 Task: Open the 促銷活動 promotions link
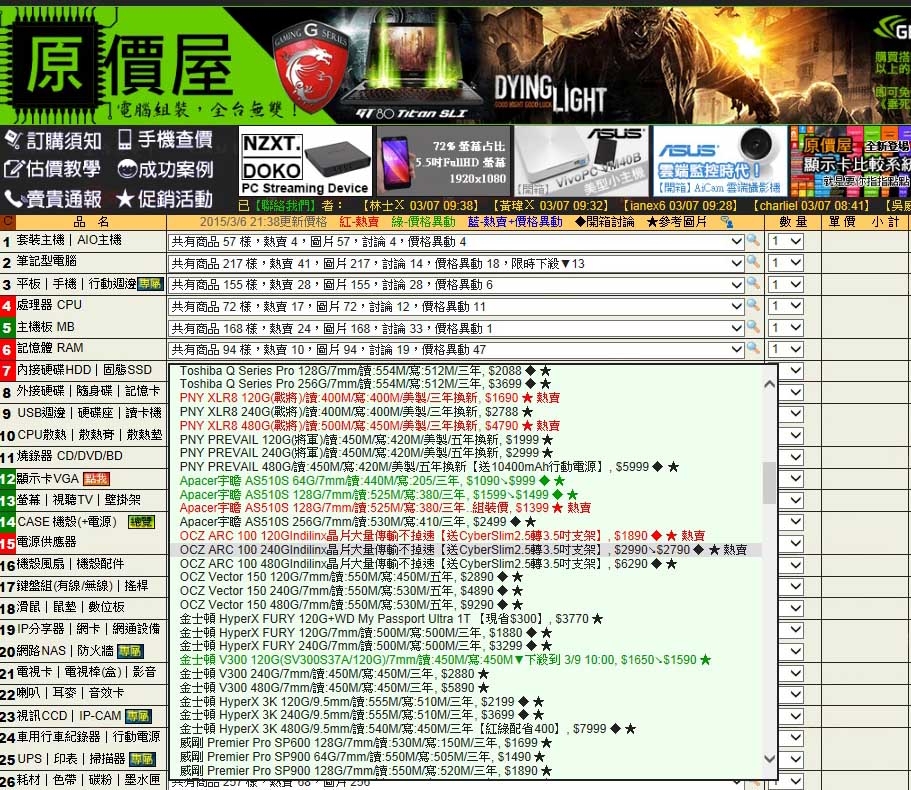pyautogui.click(x=164, y=199)
